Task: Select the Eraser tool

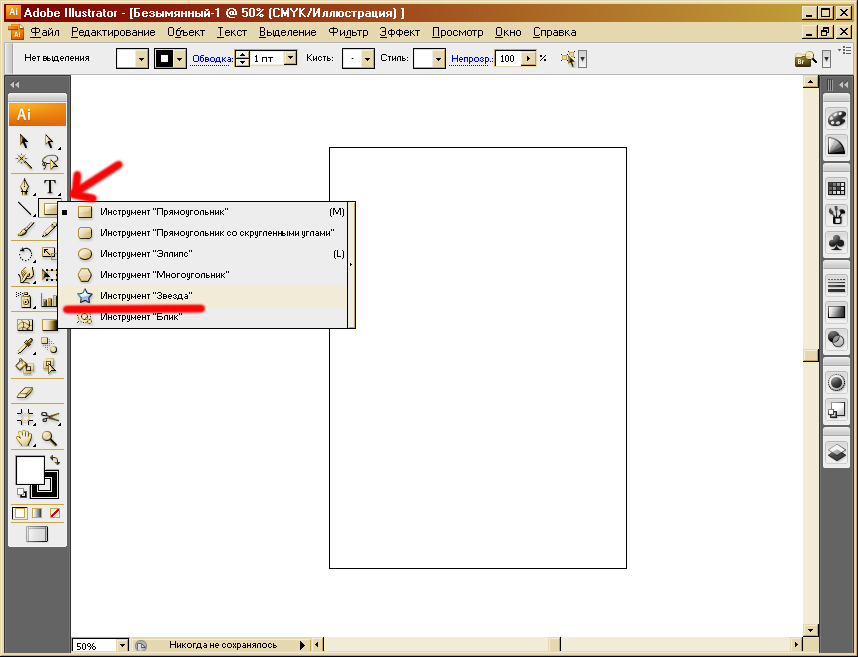Action: pyautogui.click(x=24, y=392)
